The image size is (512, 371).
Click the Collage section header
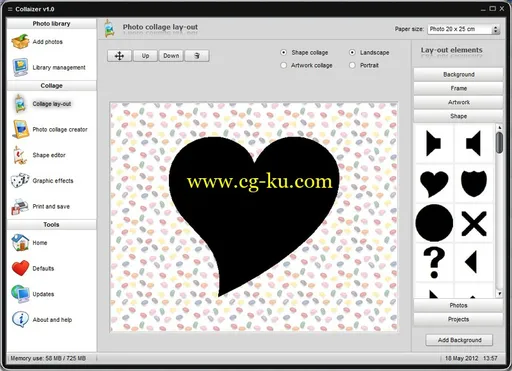(x=51, y=86)
